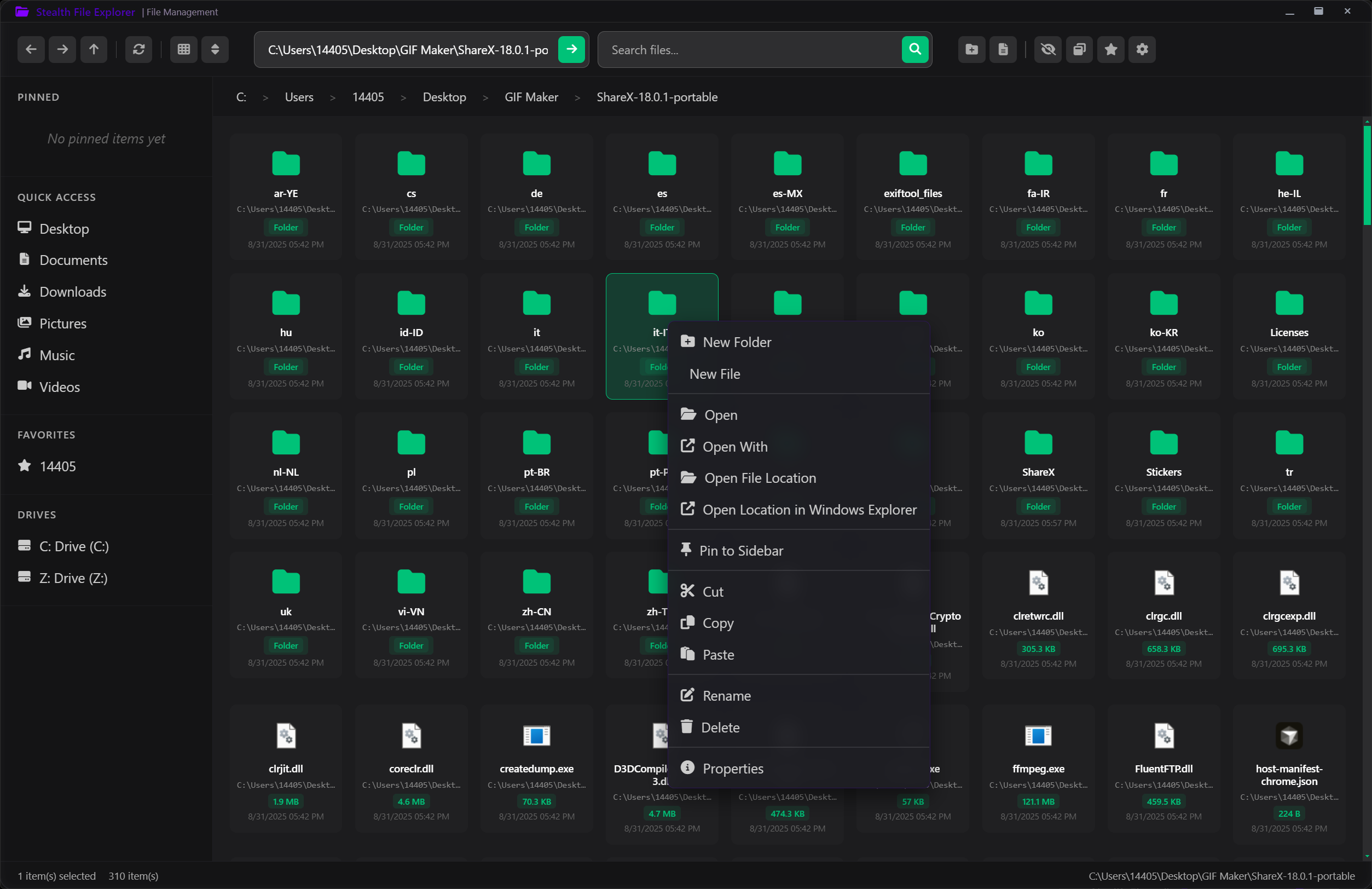
Task: Navigate up to the parent directory
Action: click(x=94, y=50)
